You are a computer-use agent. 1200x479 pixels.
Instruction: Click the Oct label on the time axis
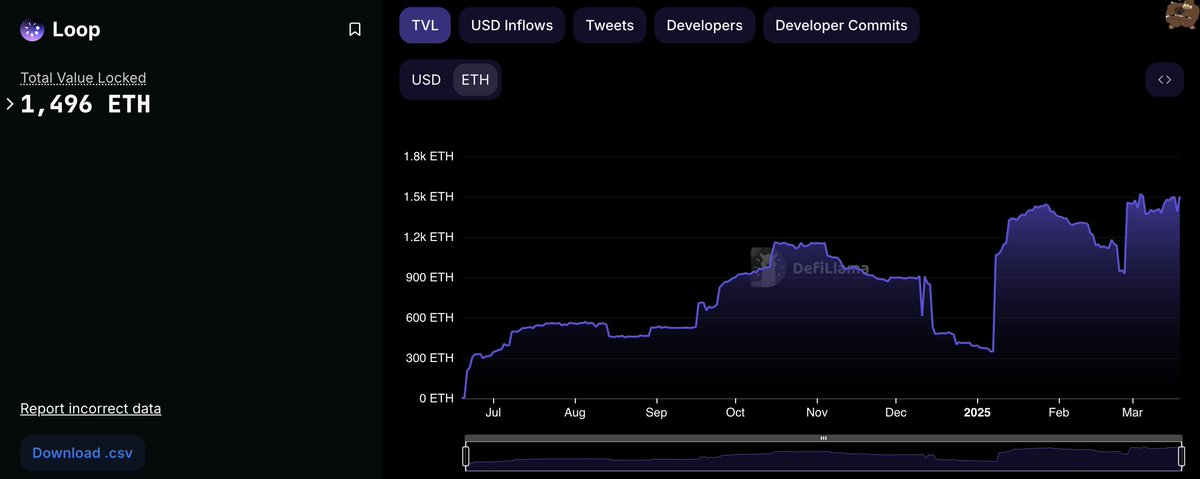click(735, 412)
